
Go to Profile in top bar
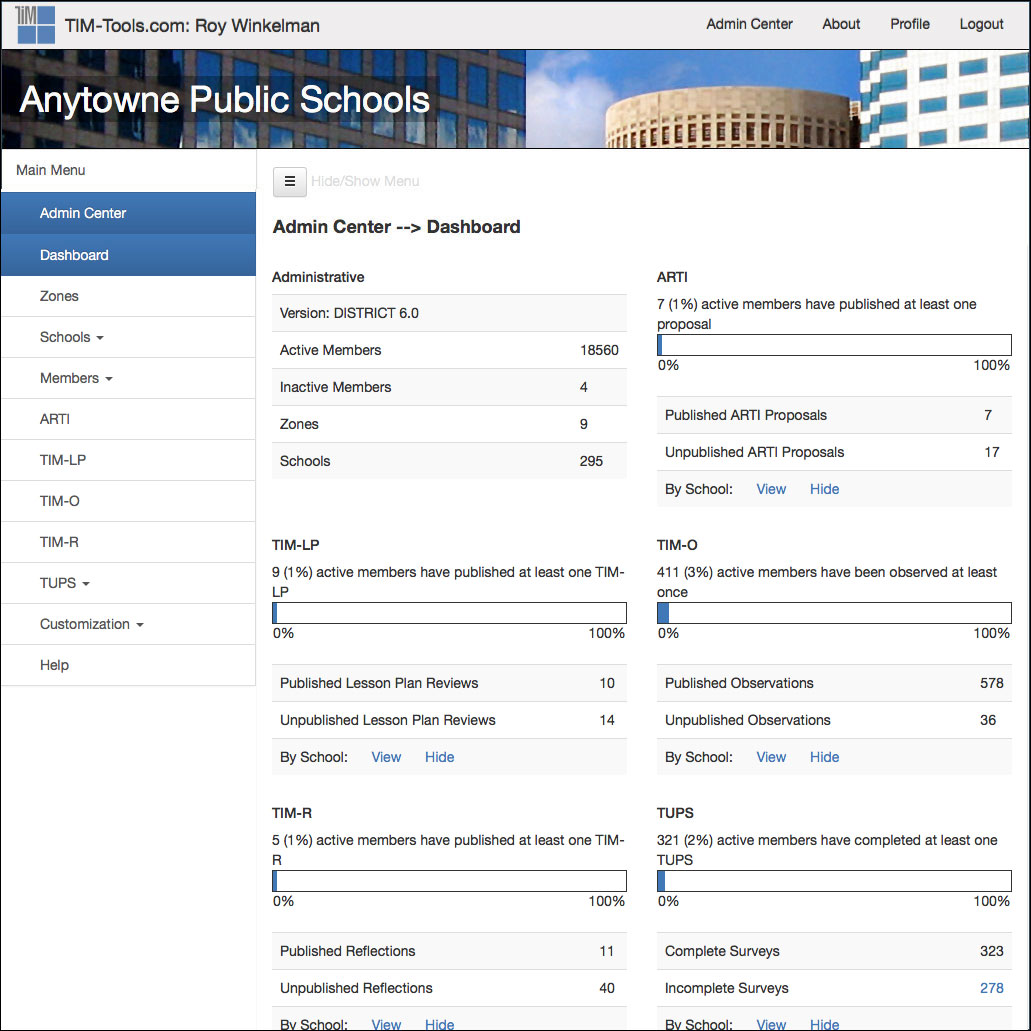point(909,24)
